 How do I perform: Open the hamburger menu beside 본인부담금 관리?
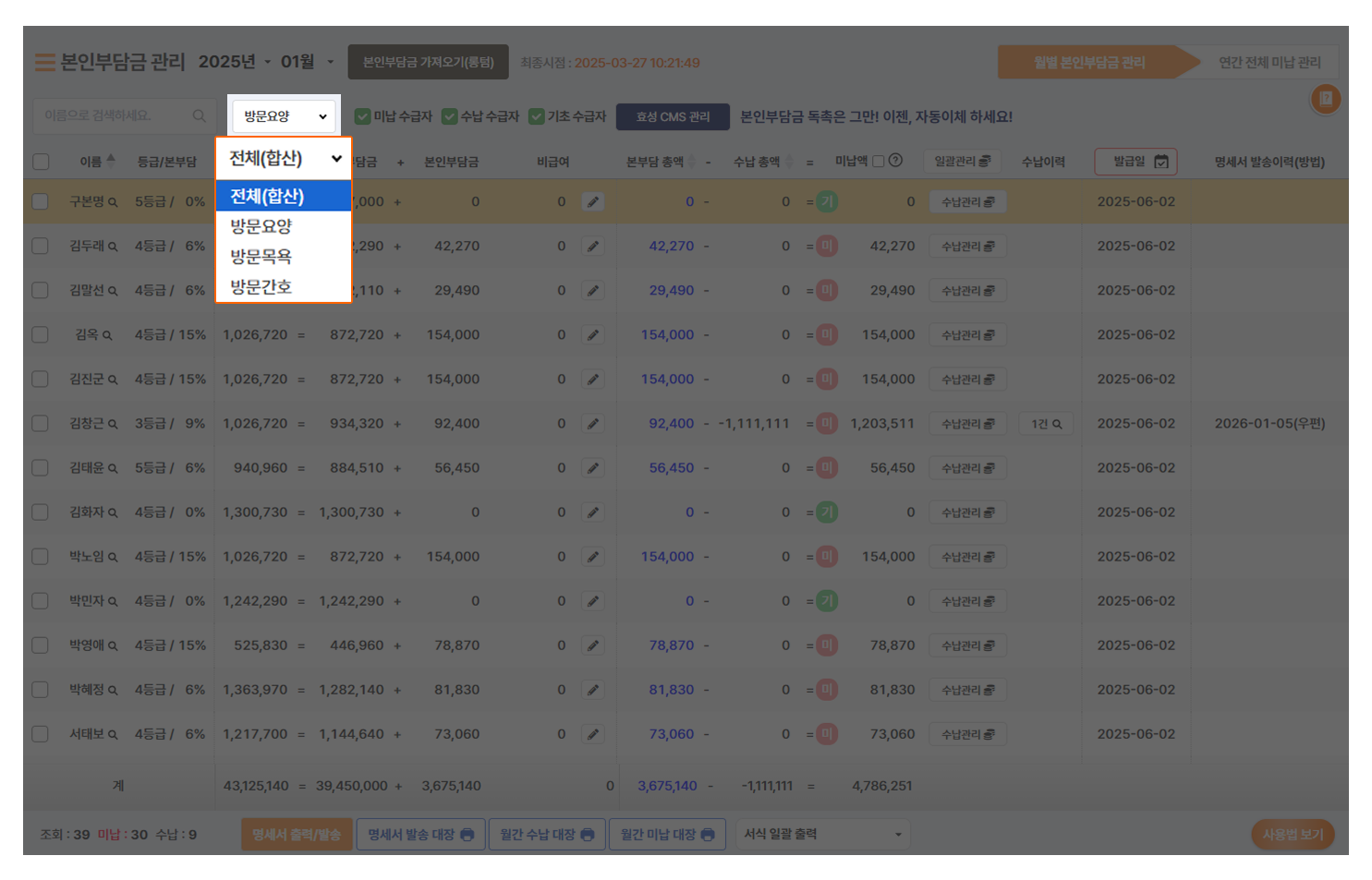click(44, 63)
